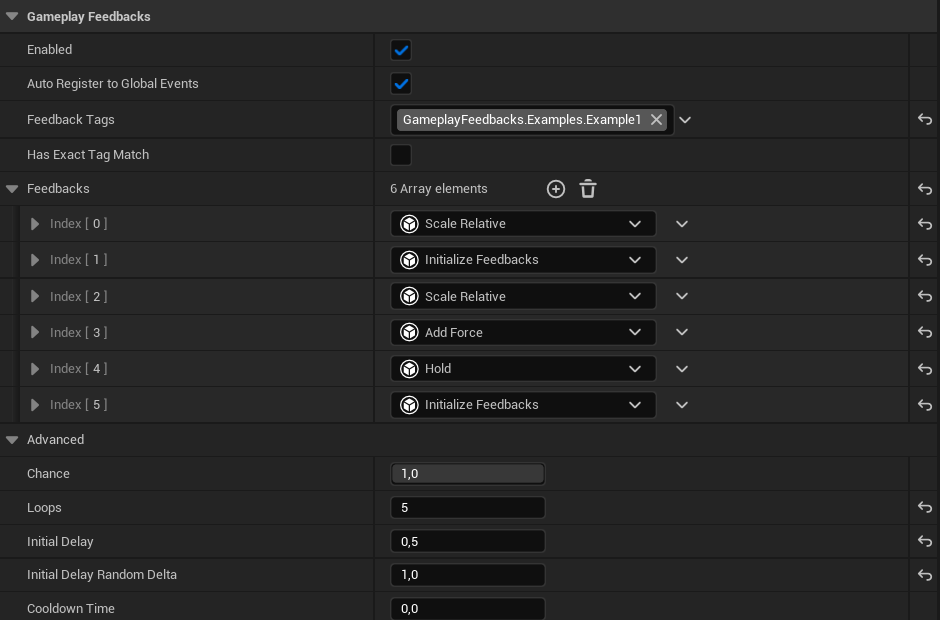This screenshot has height=620, width=940.
Task: Click the cube icon in Index 4 Hold
Action: (x=409, y=369)
